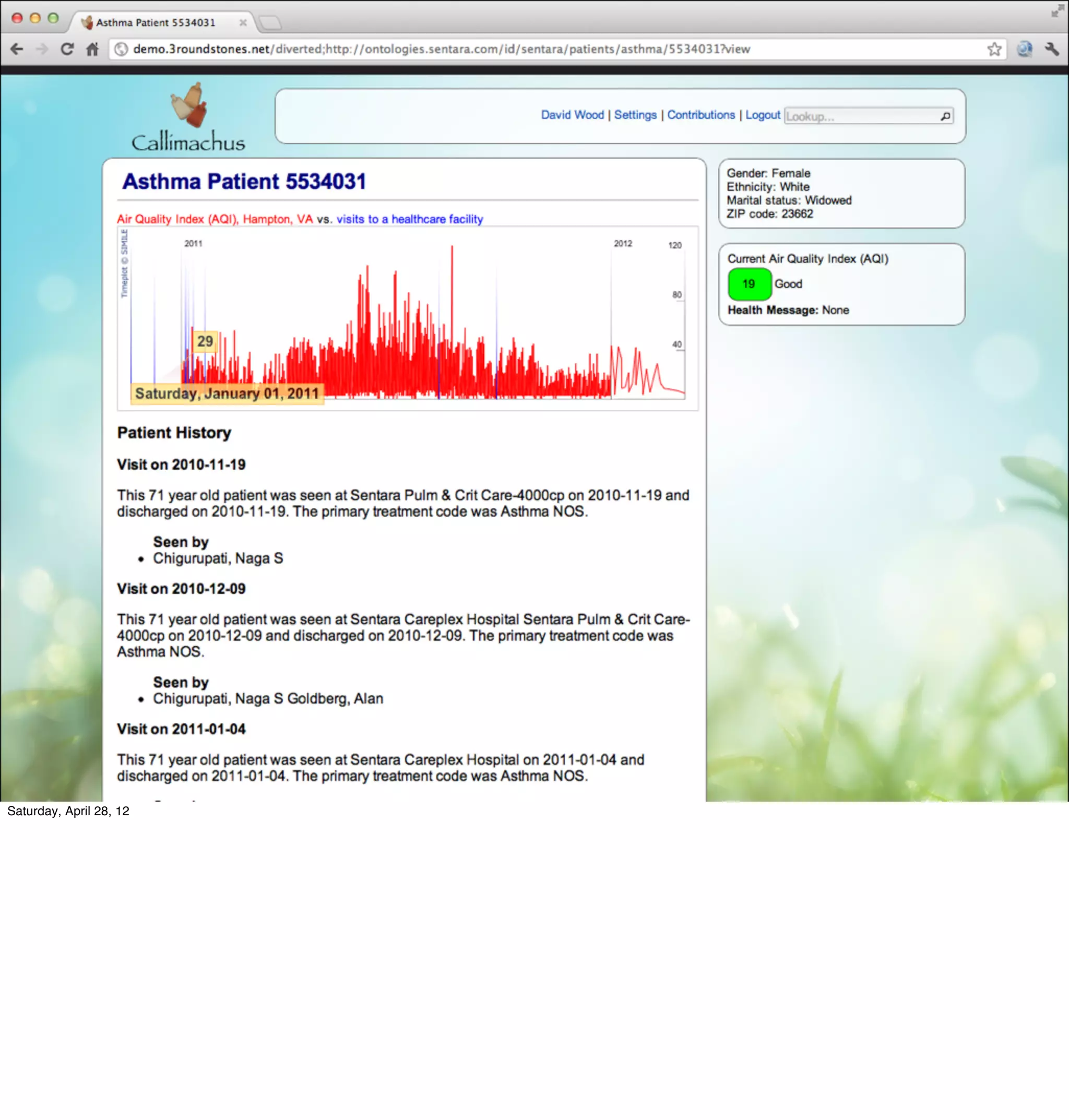Click the 29 value marker on timeplot
Image resolution: width=1069 pixels, height=1120 pixels.
[205, 341]
